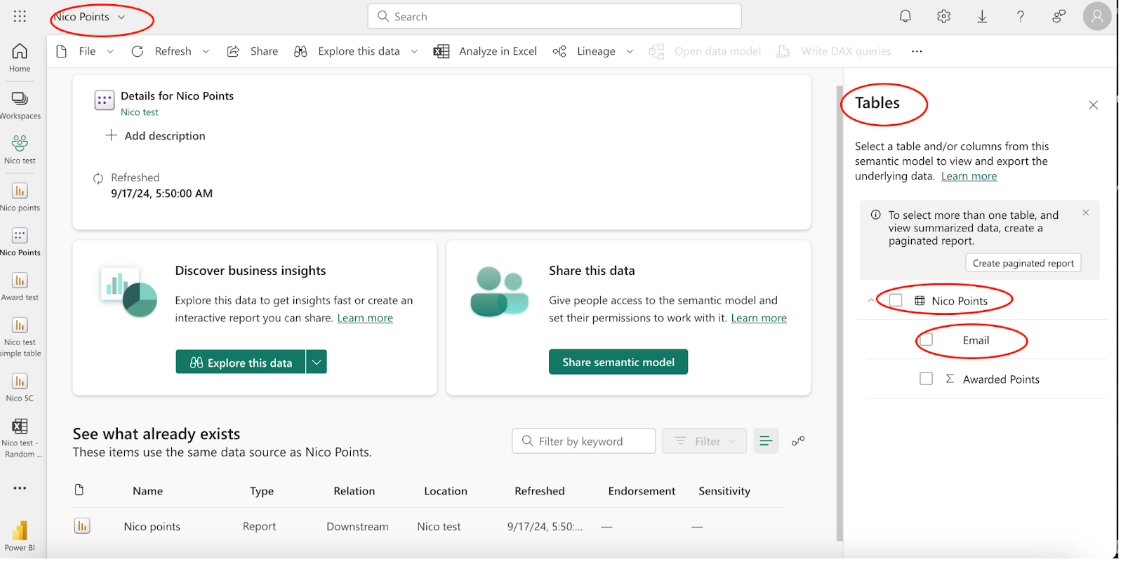Open the Nico Points title dropdown
Viewport: 1122px width, 563px height.
click(x=121, y=17)
